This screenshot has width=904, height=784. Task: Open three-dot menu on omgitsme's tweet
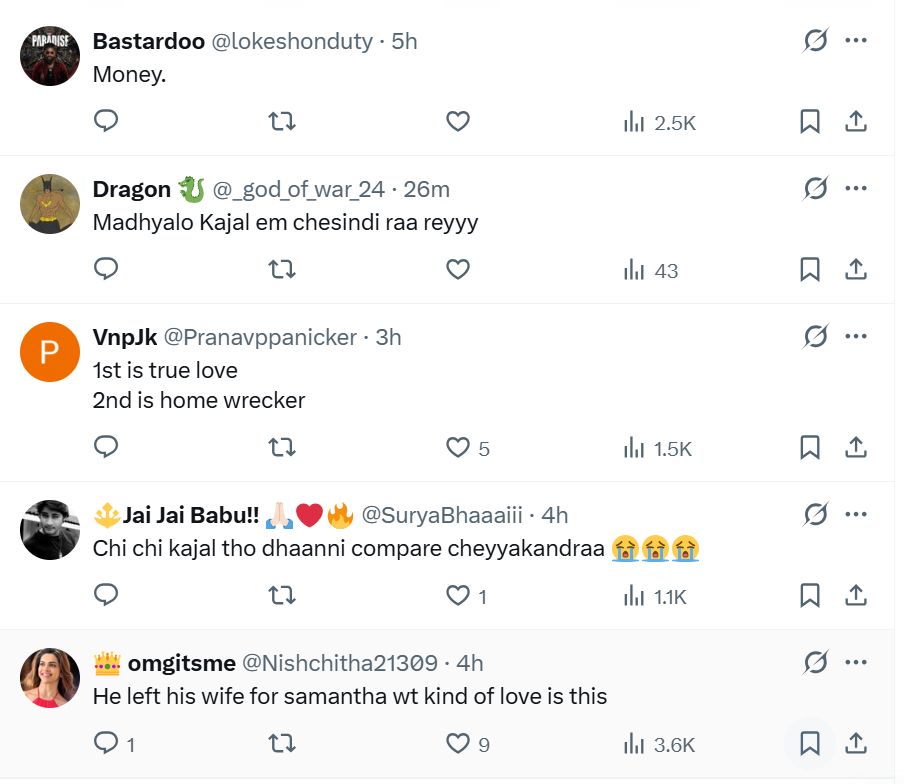(x=856, y=662)
